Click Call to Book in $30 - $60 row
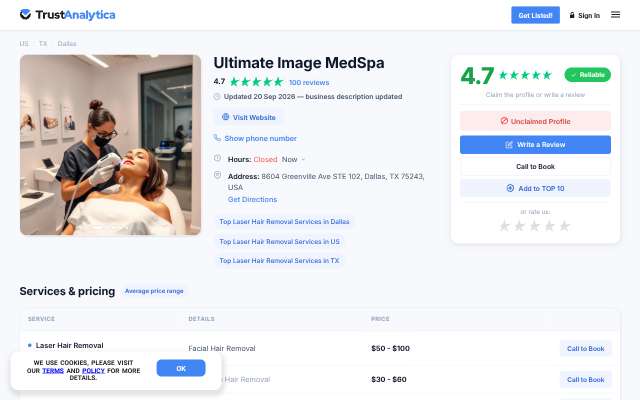The image size is (640, 400). pyautogui.click(x=585, y=380)
